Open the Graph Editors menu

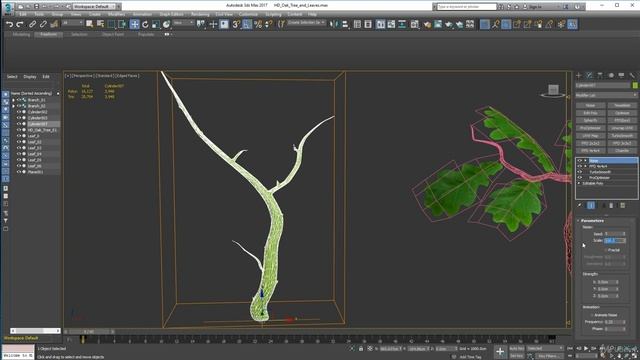coord(171,14)
